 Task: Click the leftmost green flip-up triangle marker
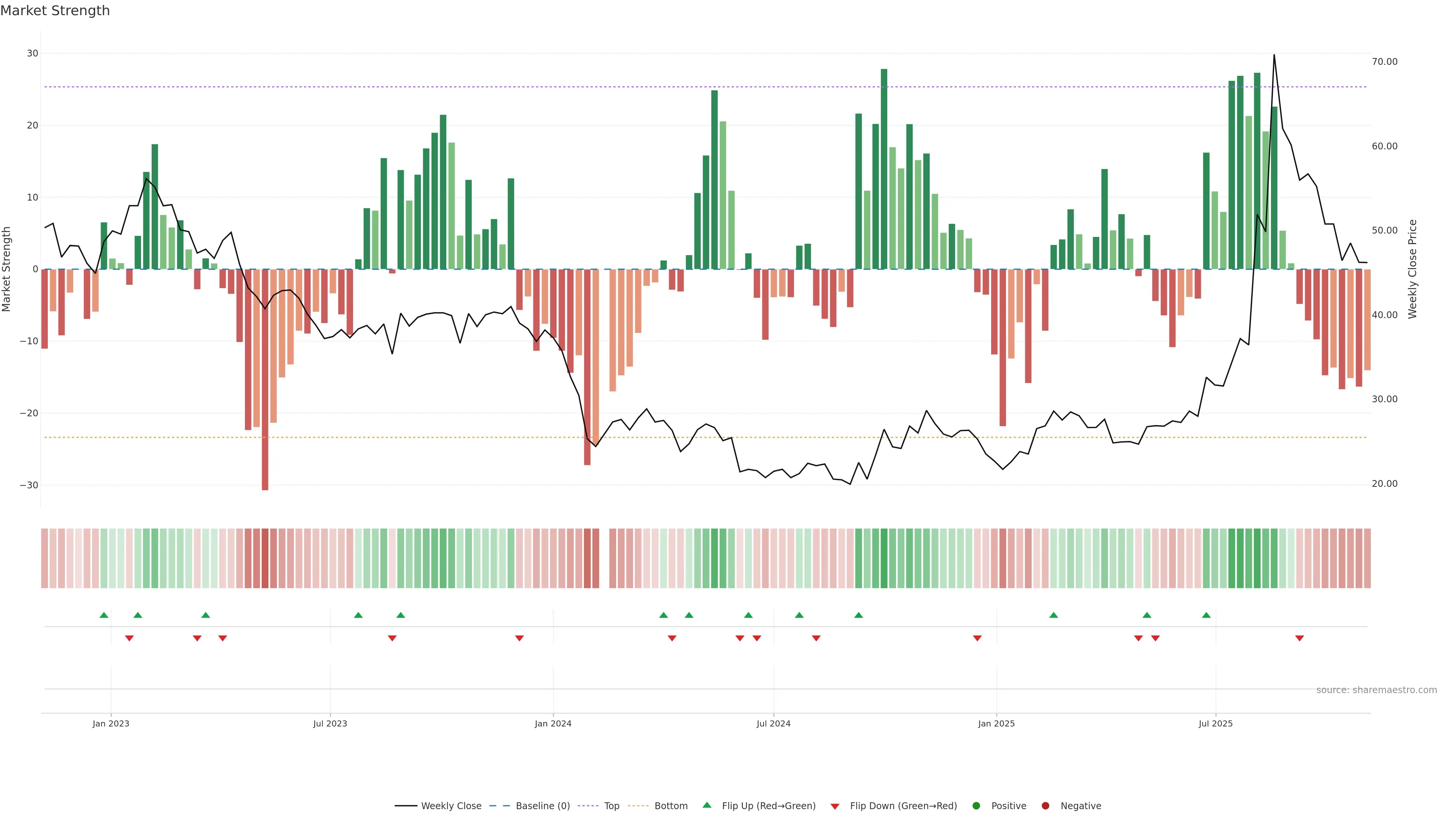coord(104,615)
